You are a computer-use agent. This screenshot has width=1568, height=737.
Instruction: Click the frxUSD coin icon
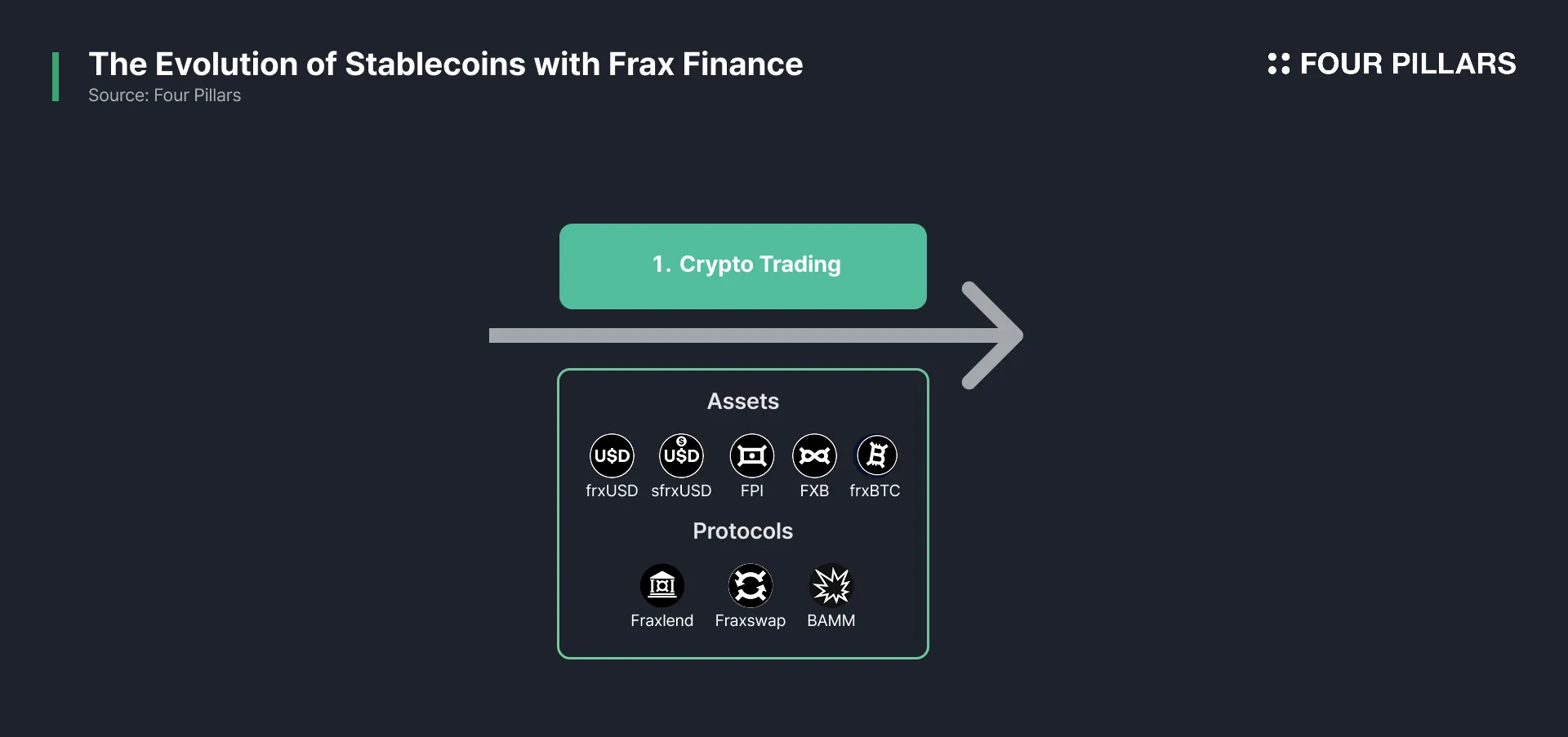point(612,455)
